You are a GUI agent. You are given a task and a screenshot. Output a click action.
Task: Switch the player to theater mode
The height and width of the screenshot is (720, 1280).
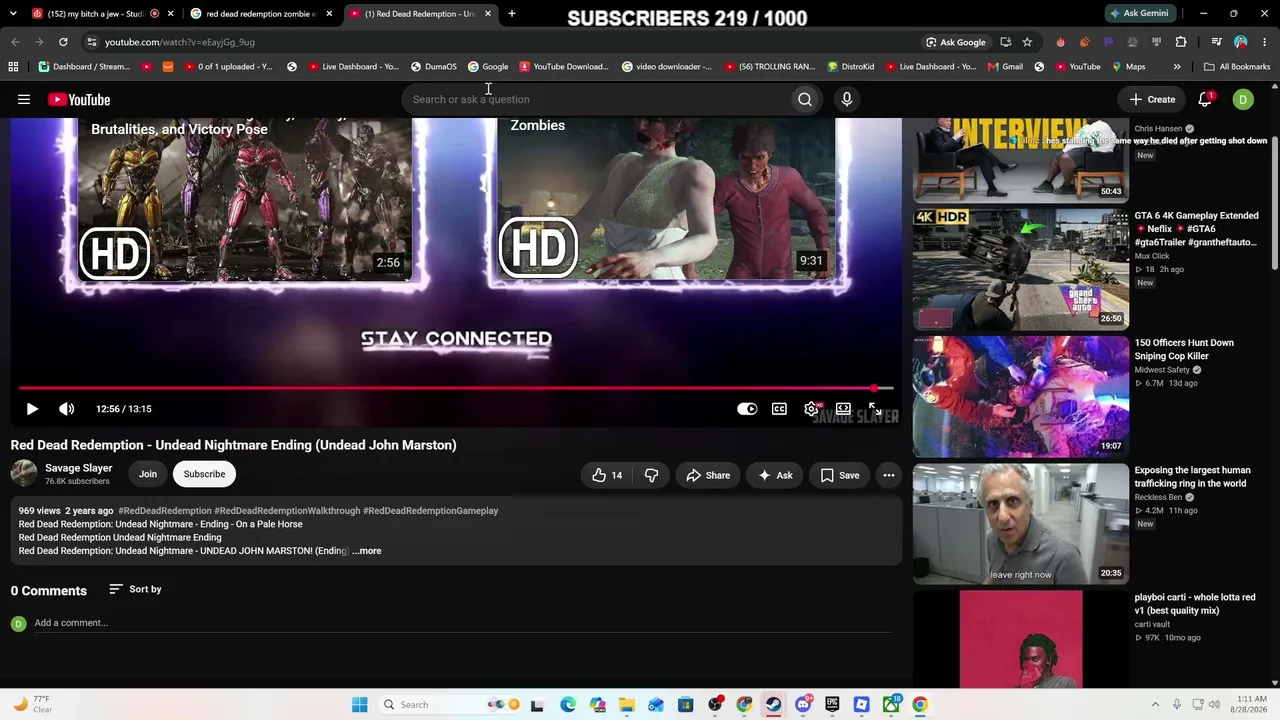(x=843, y=409)
